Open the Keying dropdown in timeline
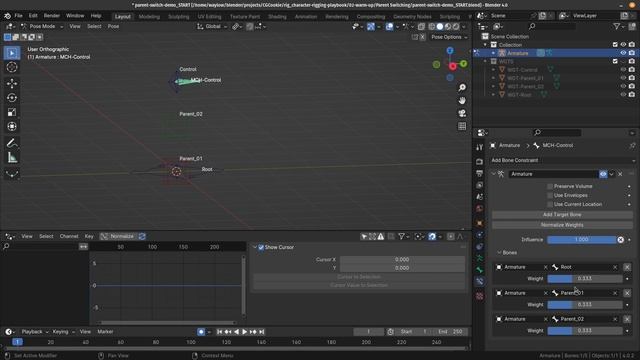640x360 pixels. 62,332
